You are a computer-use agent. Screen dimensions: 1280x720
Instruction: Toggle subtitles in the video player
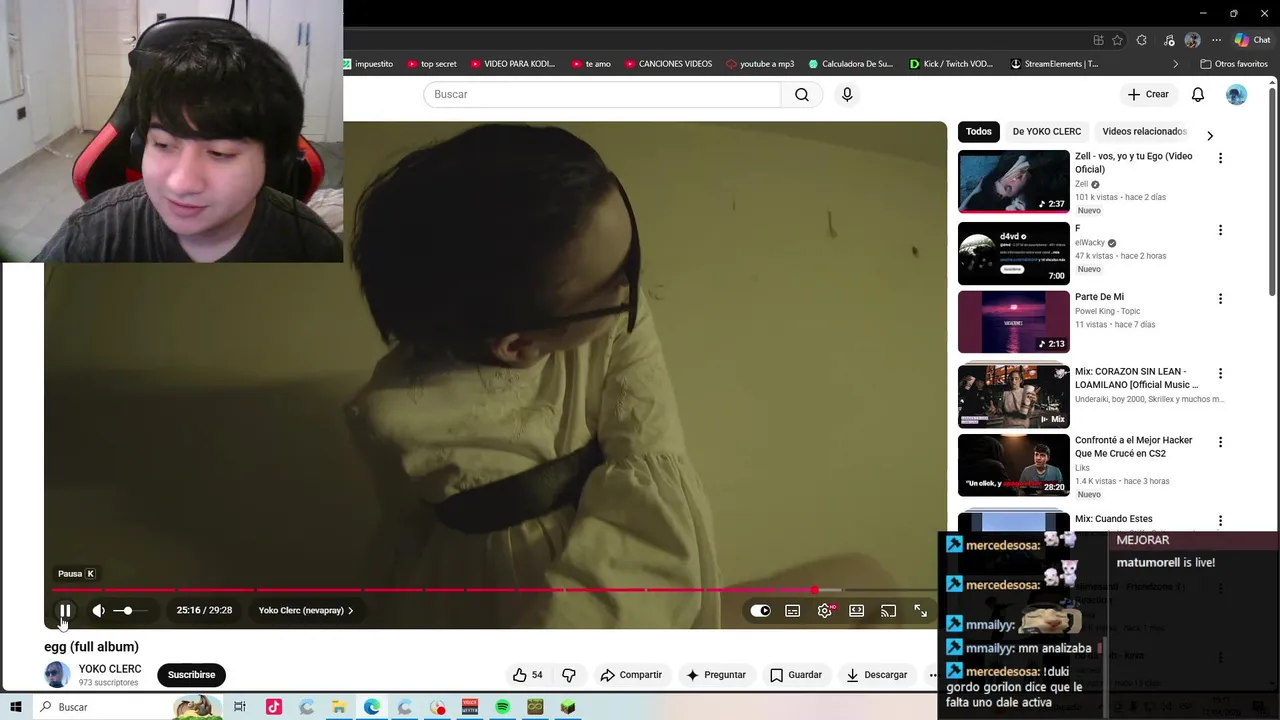pyautogui.click(x=792, y=610)
